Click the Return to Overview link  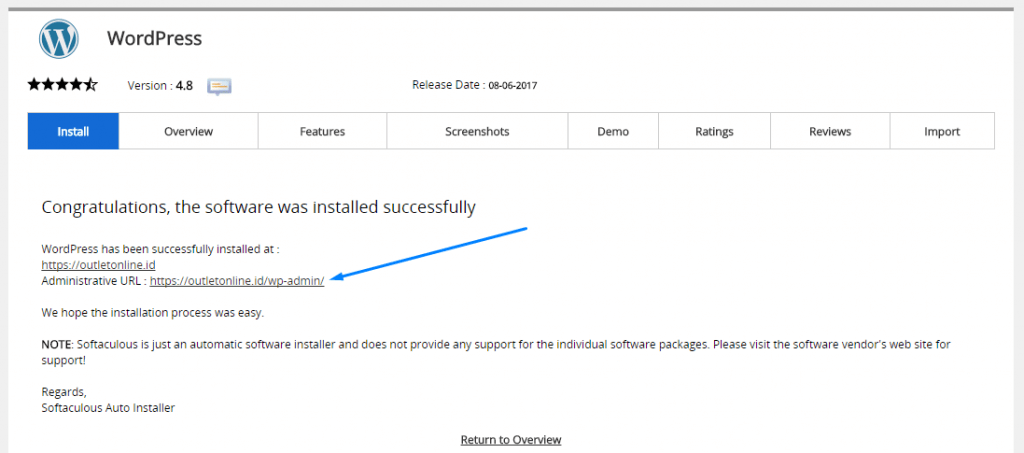point(511,439)
